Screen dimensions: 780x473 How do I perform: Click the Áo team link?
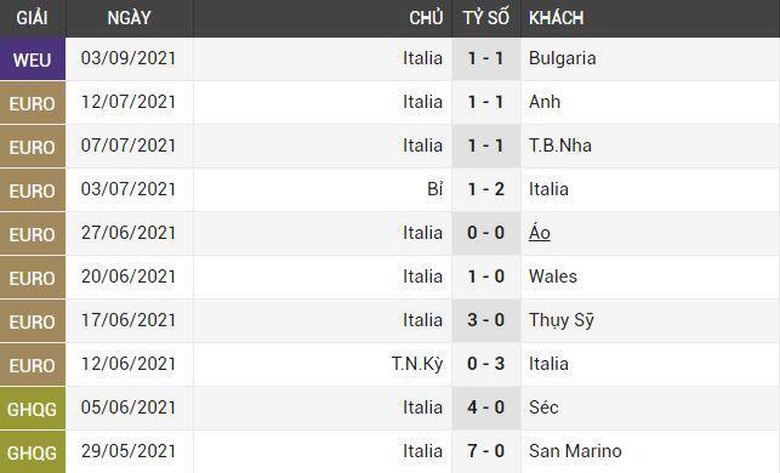click(539, 233)
